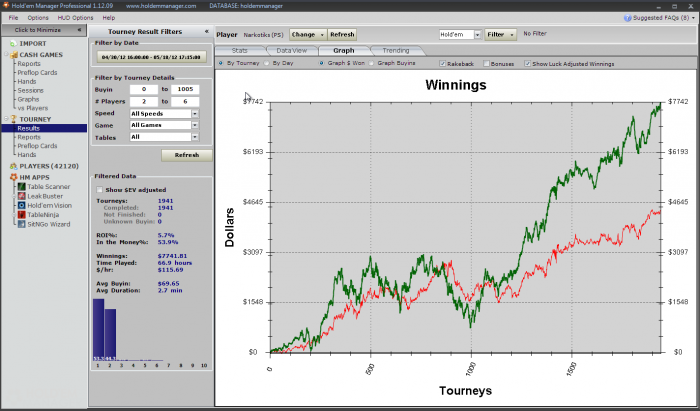Viewport: 700px width, 411px height.
Task: Open Reports under CASH GAMES
Action: pos(29,64)
